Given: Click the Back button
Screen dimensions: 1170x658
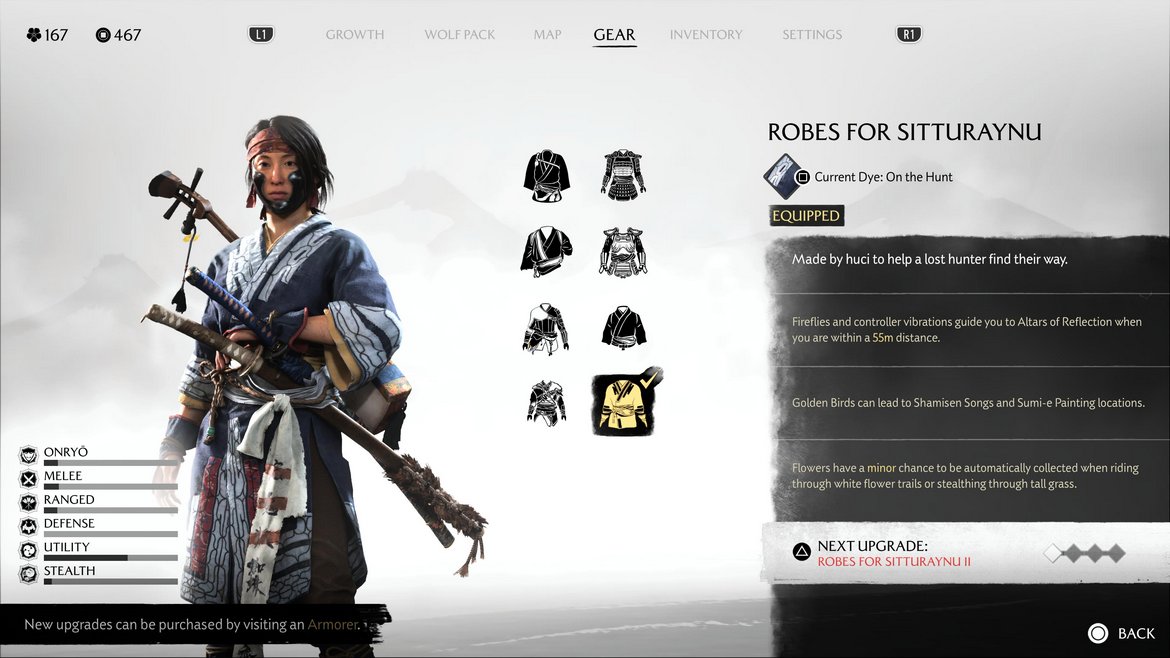Looking at the screenshot, I should [1121, 633].
